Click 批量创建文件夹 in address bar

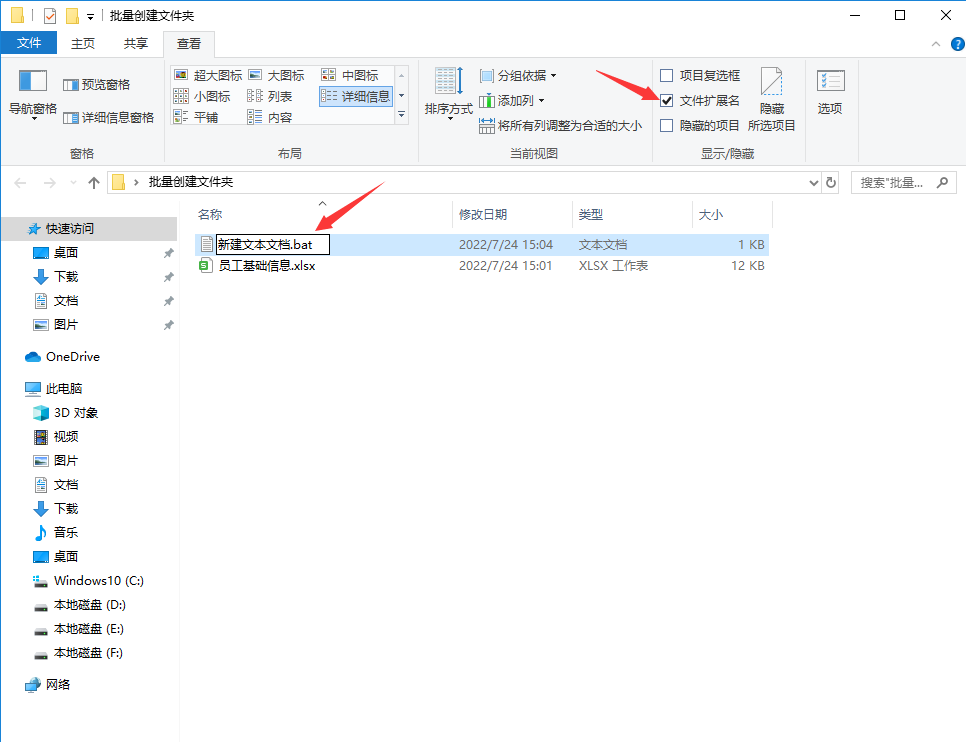[x=191, y=182]
